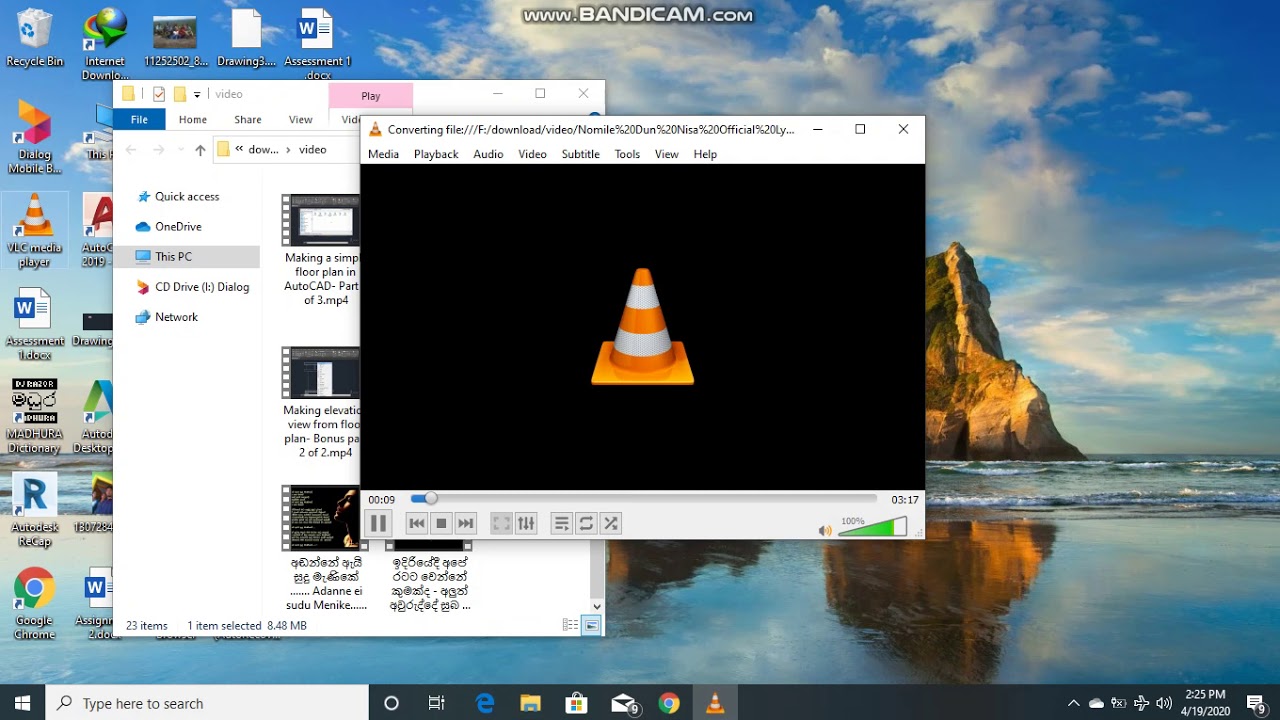The image size is (1280, 720).
Task: Open the VLC View menu
Action: tap(666, 154)
